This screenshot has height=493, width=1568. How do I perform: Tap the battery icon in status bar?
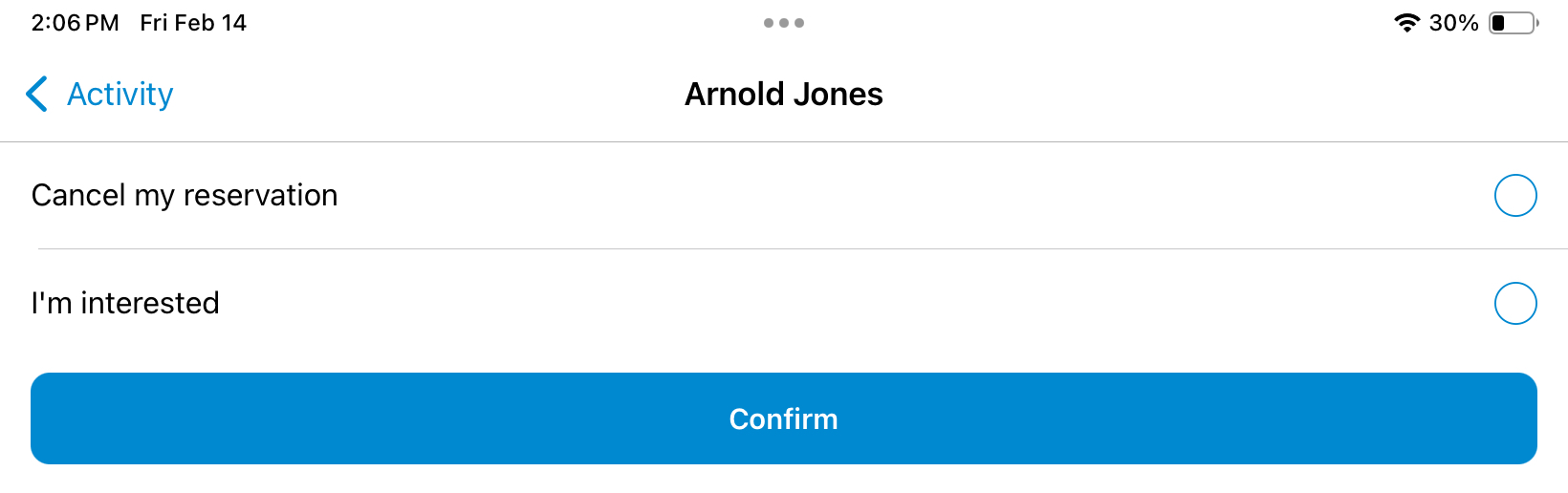(1514, 23)
